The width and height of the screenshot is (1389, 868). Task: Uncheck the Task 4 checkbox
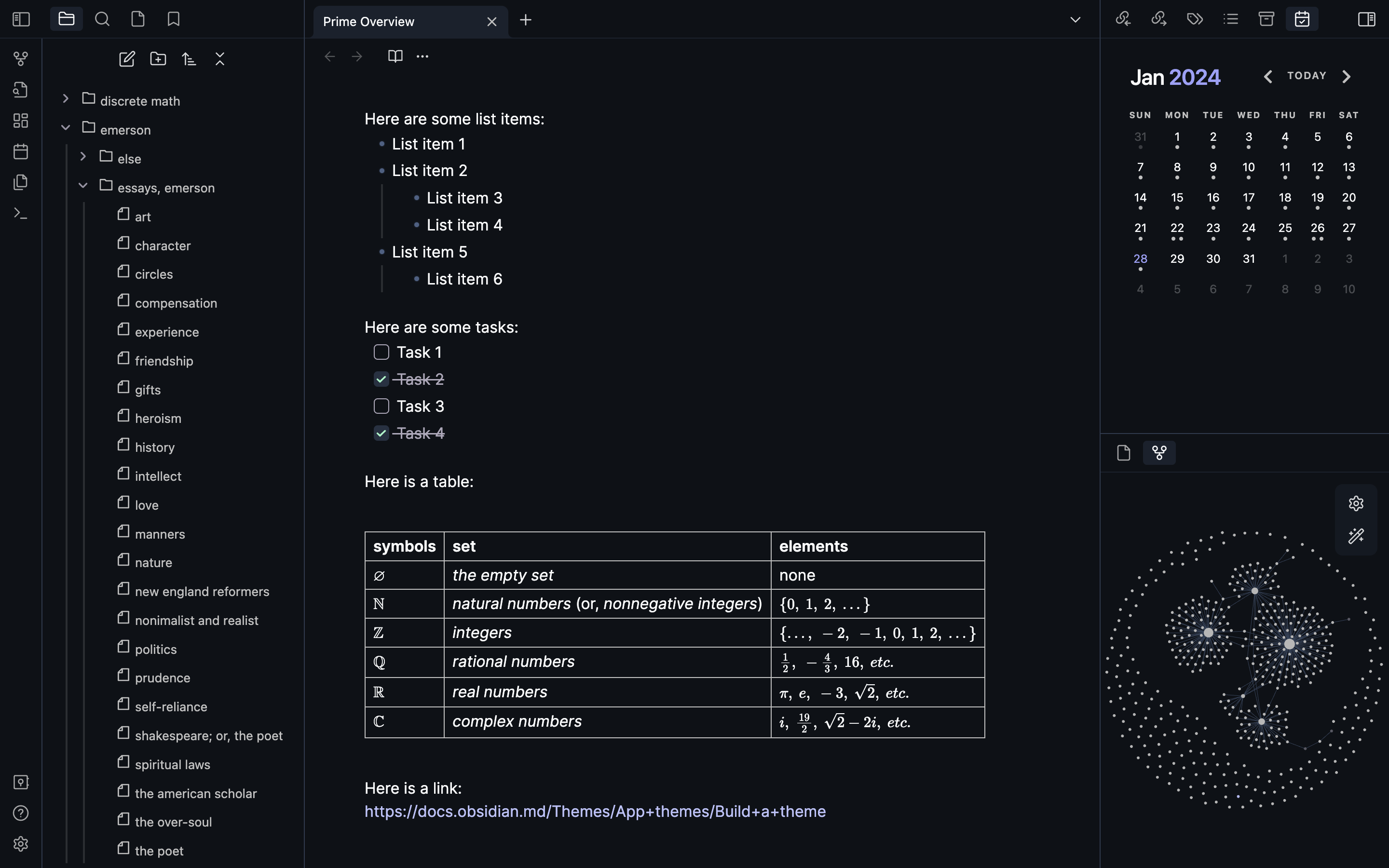click(x=381, y=434)
